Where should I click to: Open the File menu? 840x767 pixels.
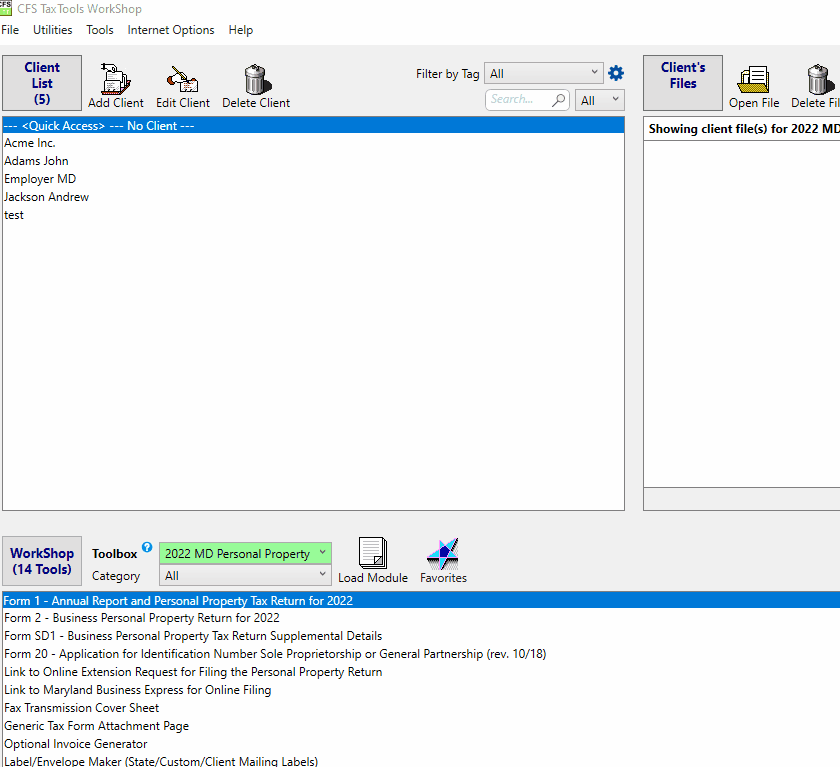click(10, 30)
